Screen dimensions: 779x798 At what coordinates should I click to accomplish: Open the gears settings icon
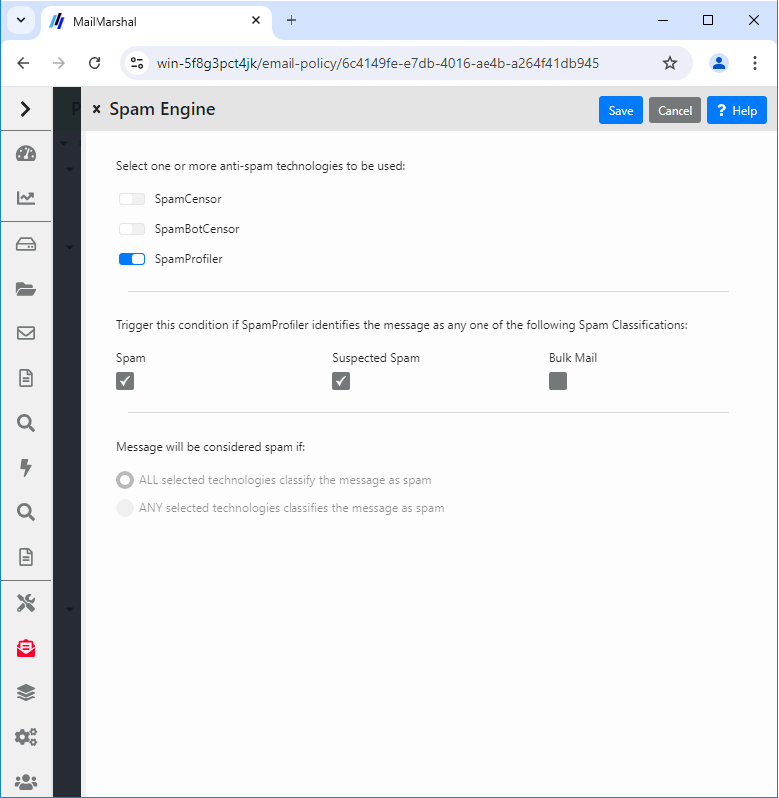pos(26,737)
